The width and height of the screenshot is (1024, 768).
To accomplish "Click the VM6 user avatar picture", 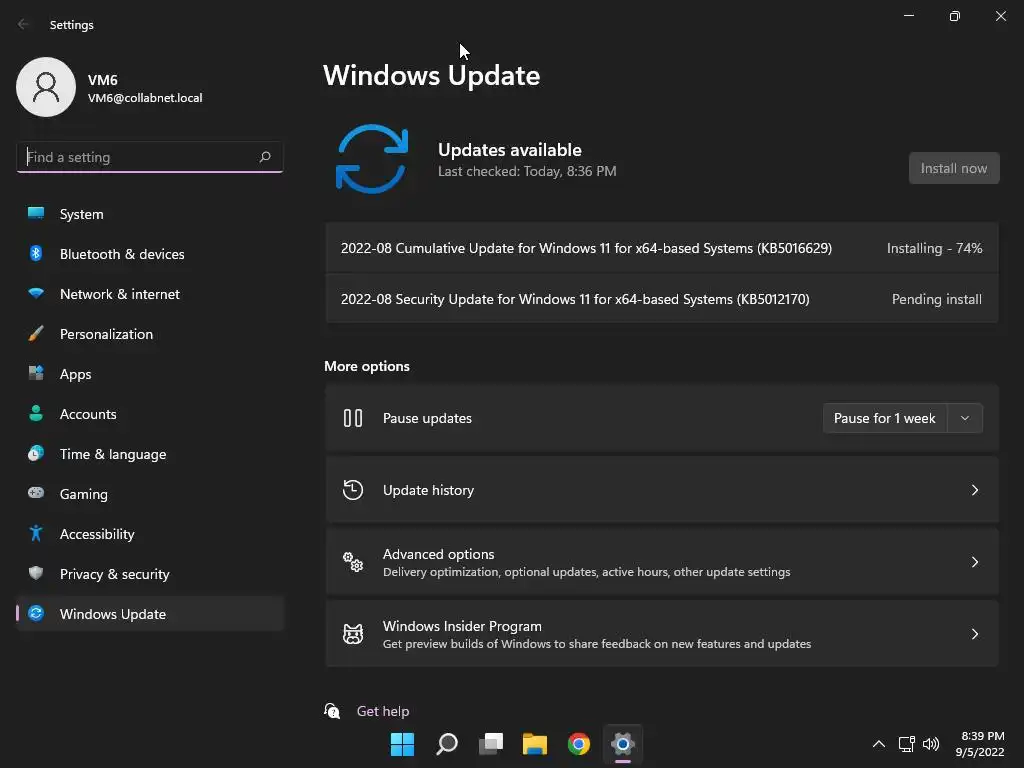I will [x=46, y=87].
